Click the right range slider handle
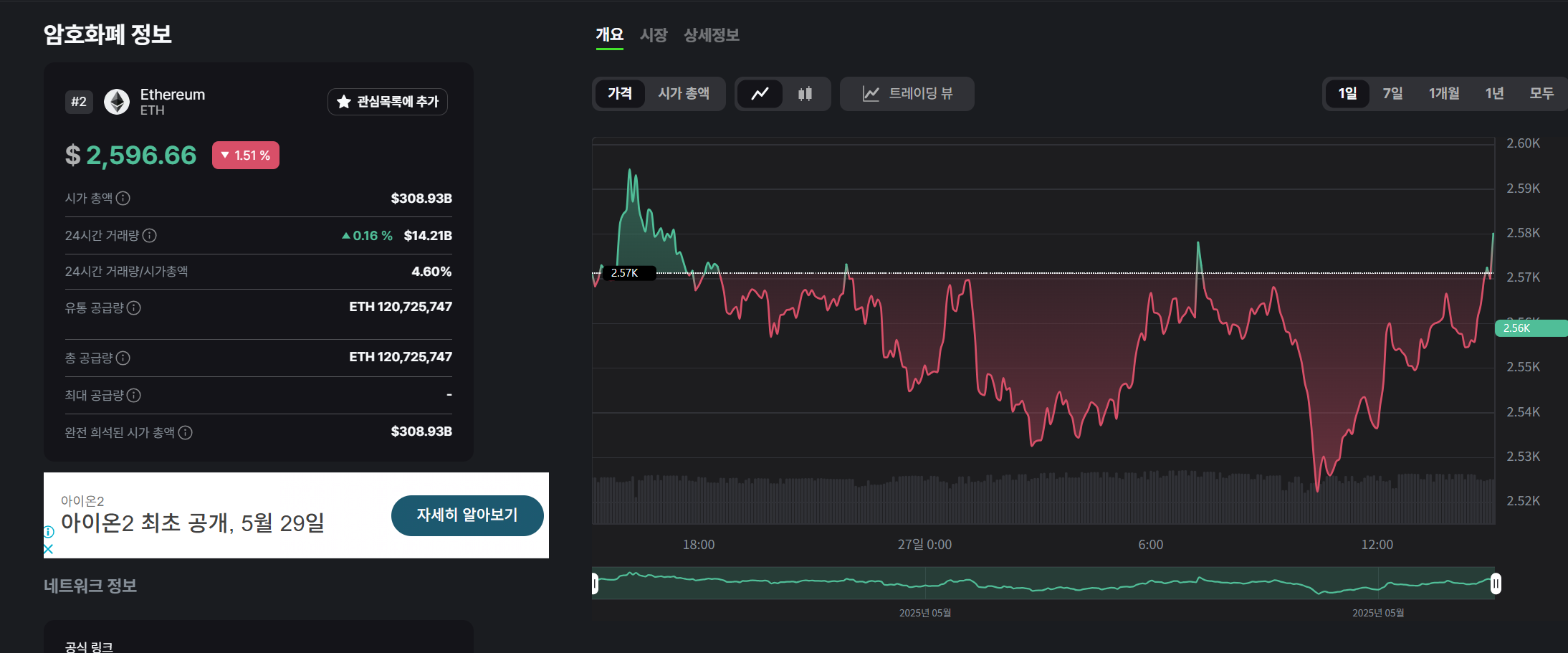The width and height of the screenshot is (1568, 653). point(1496,584)
